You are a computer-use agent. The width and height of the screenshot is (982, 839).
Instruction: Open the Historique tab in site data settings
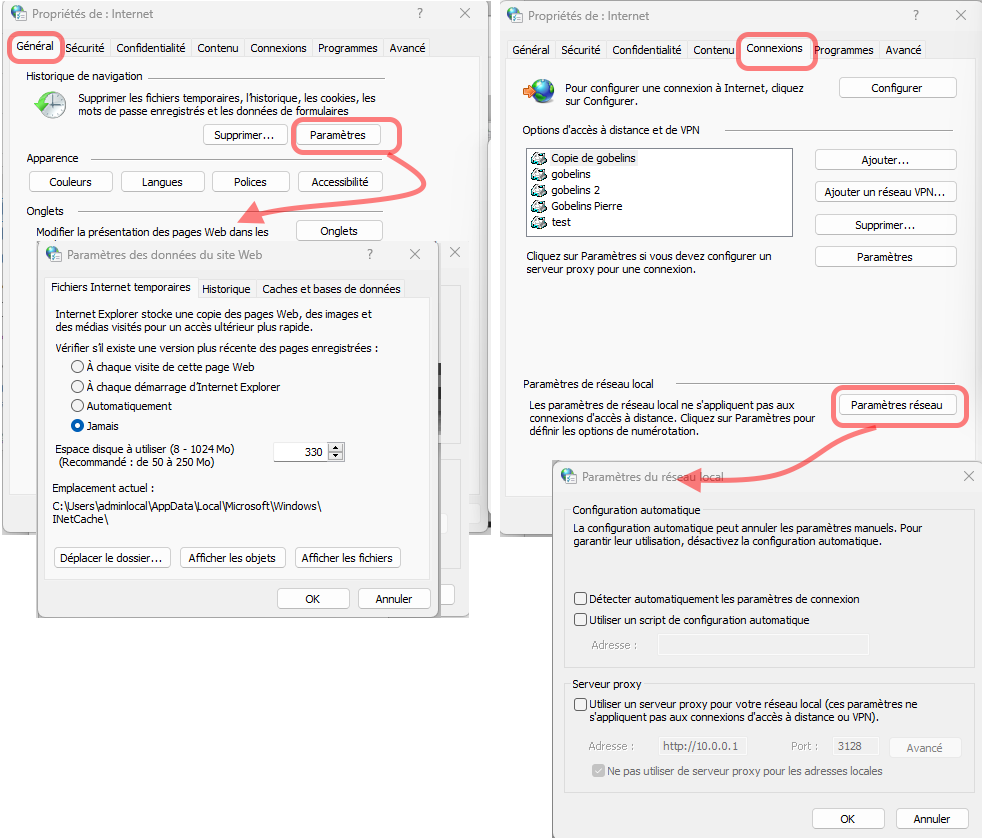227,288
